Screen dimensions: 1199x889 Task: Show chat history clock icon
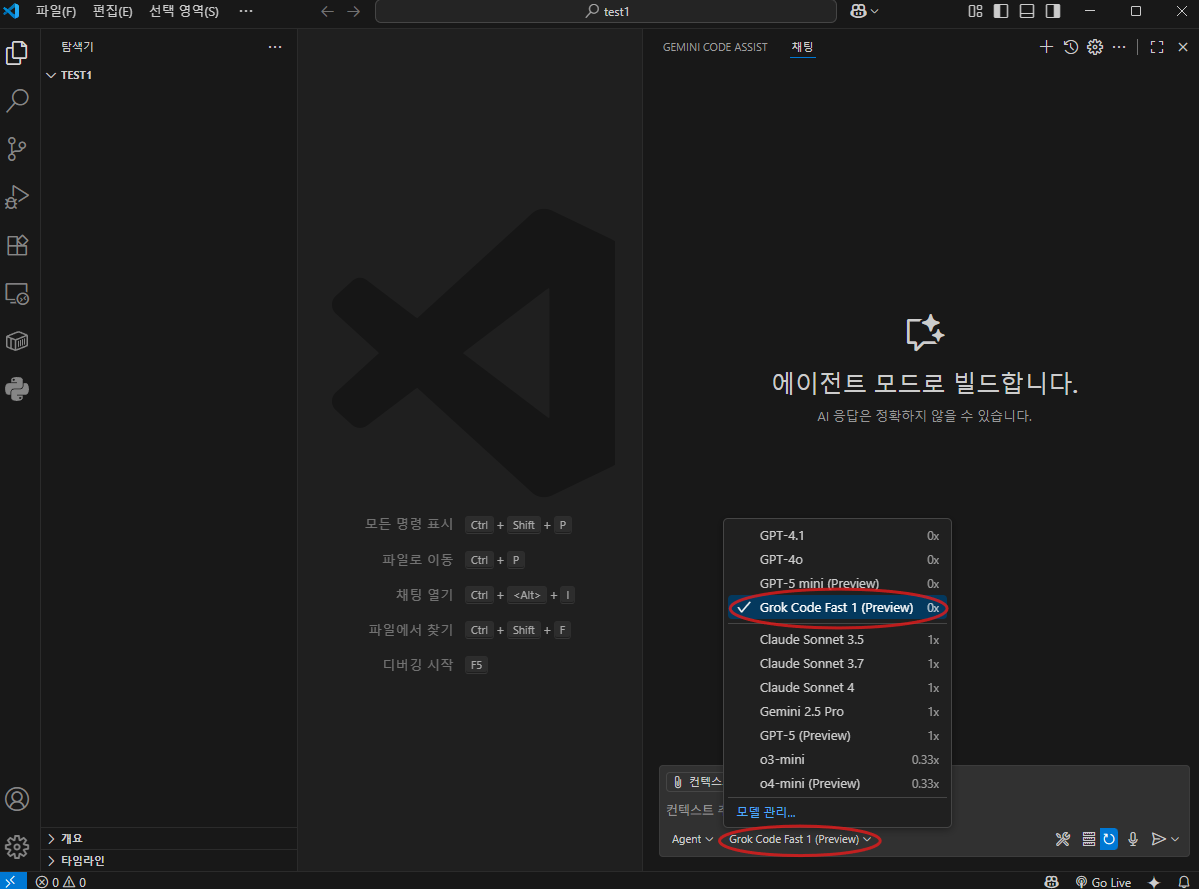pyautogui.click(x=1070, y=47)
